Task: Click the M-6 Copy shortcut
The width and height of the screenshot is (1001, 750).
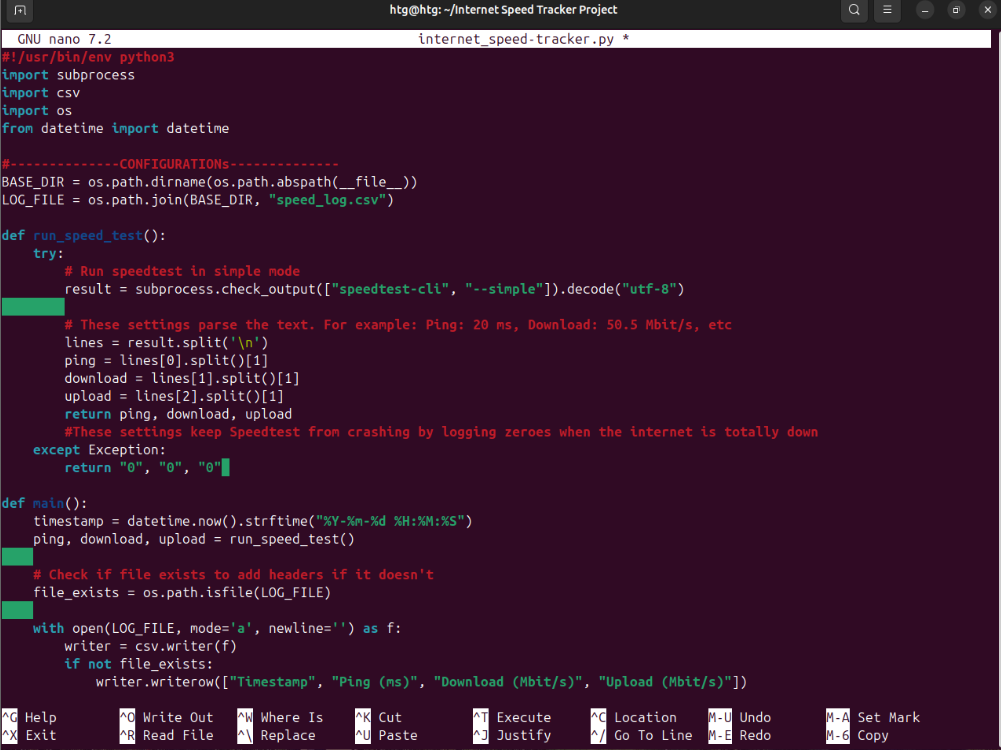Action: pos(857,735)
